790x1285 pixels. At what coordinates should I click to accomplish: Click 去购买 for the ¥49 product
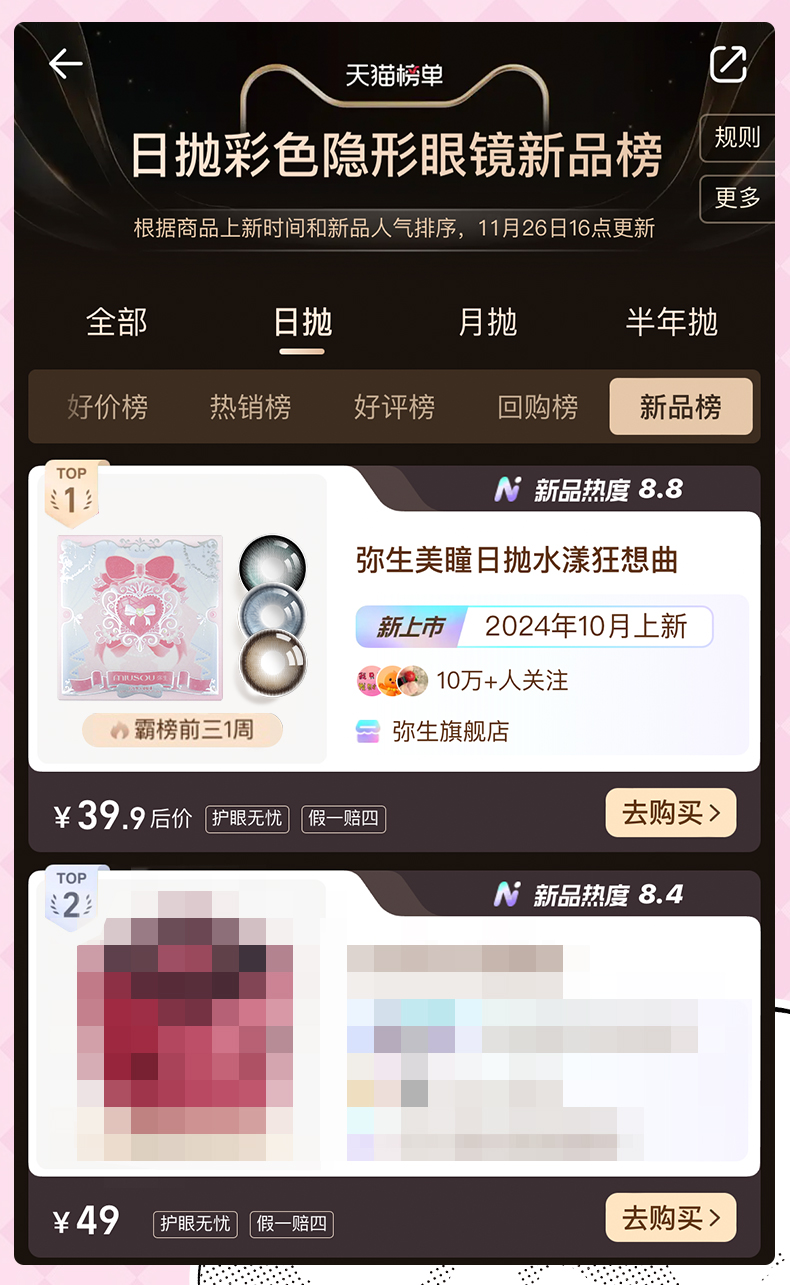point(671,1218)
